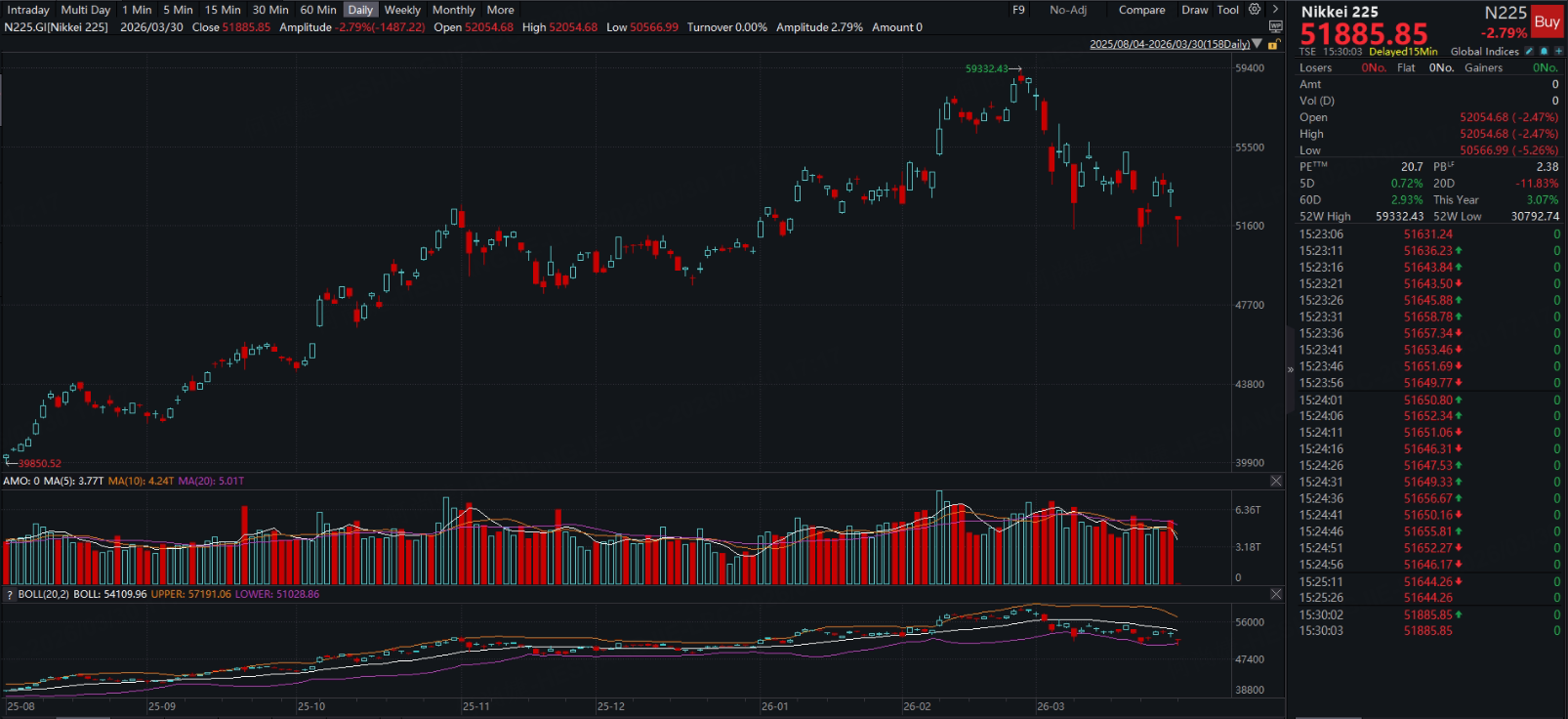Select the 15 Min timeframe tab
1568x719 pixels.
click(223, 10)
